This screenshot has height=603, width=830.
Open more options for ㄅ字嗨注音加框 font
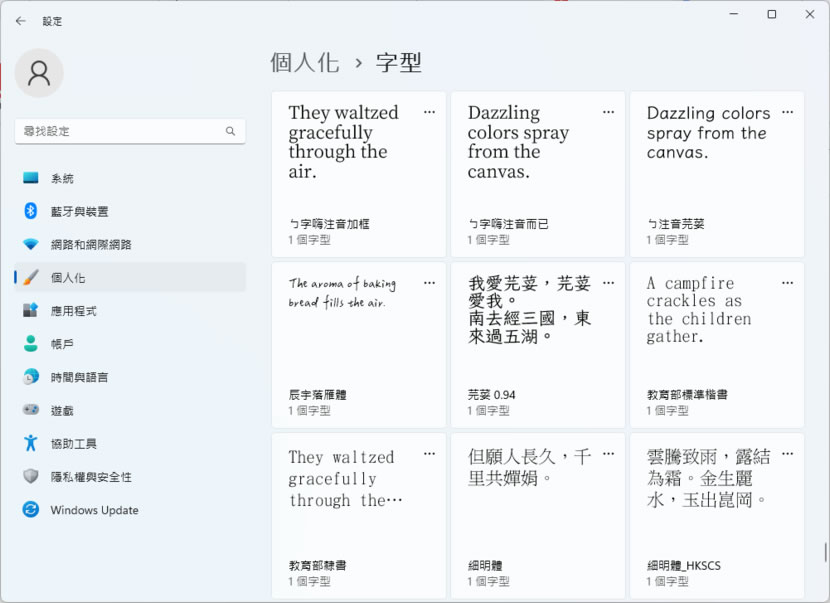(429, 112)
